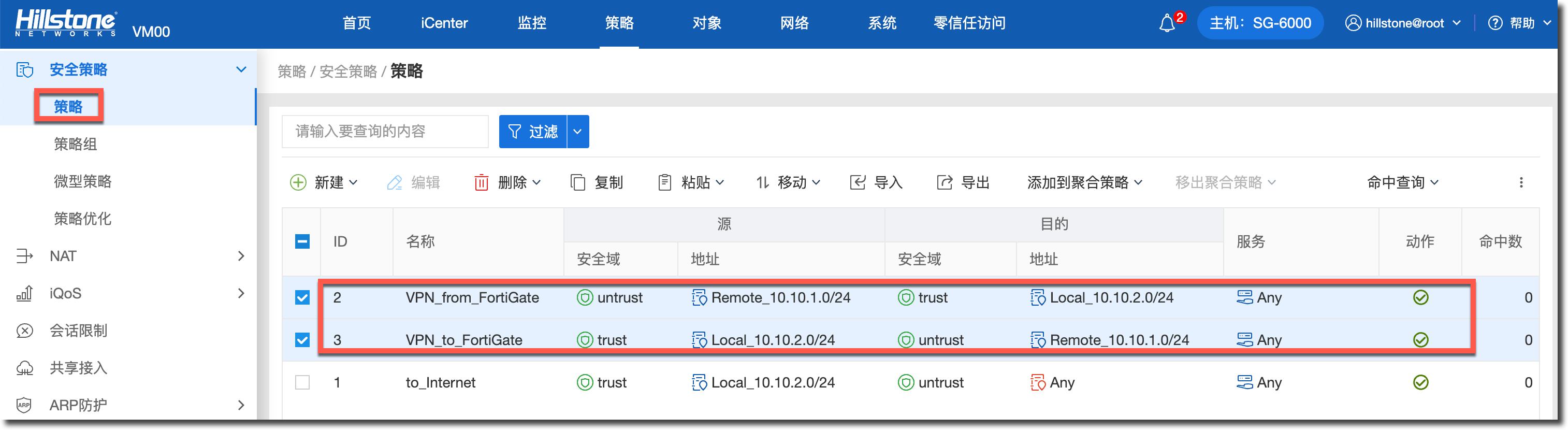1568x430 pixels.
Task: Click the 会话限制 sidebar icon
Action: coord(24,331)
